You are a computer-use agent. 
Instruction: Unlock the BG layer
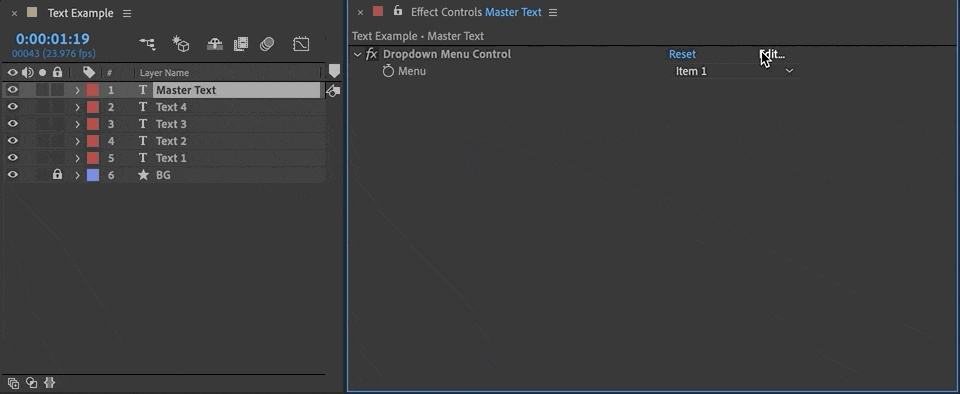[x=58, y=175]
